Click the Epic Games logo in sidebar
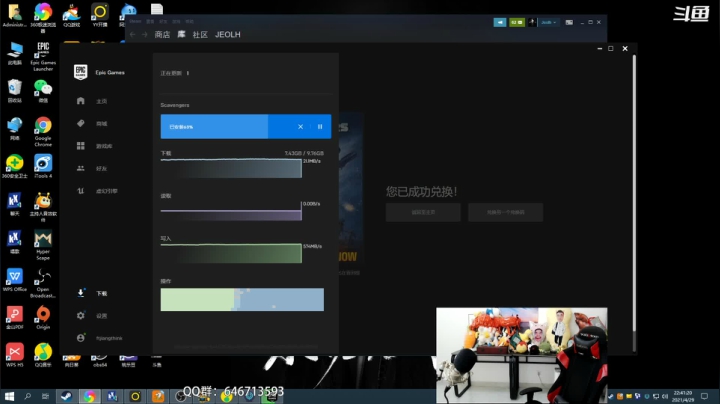This screenshot has width=720, height=404. pos(80,72)
